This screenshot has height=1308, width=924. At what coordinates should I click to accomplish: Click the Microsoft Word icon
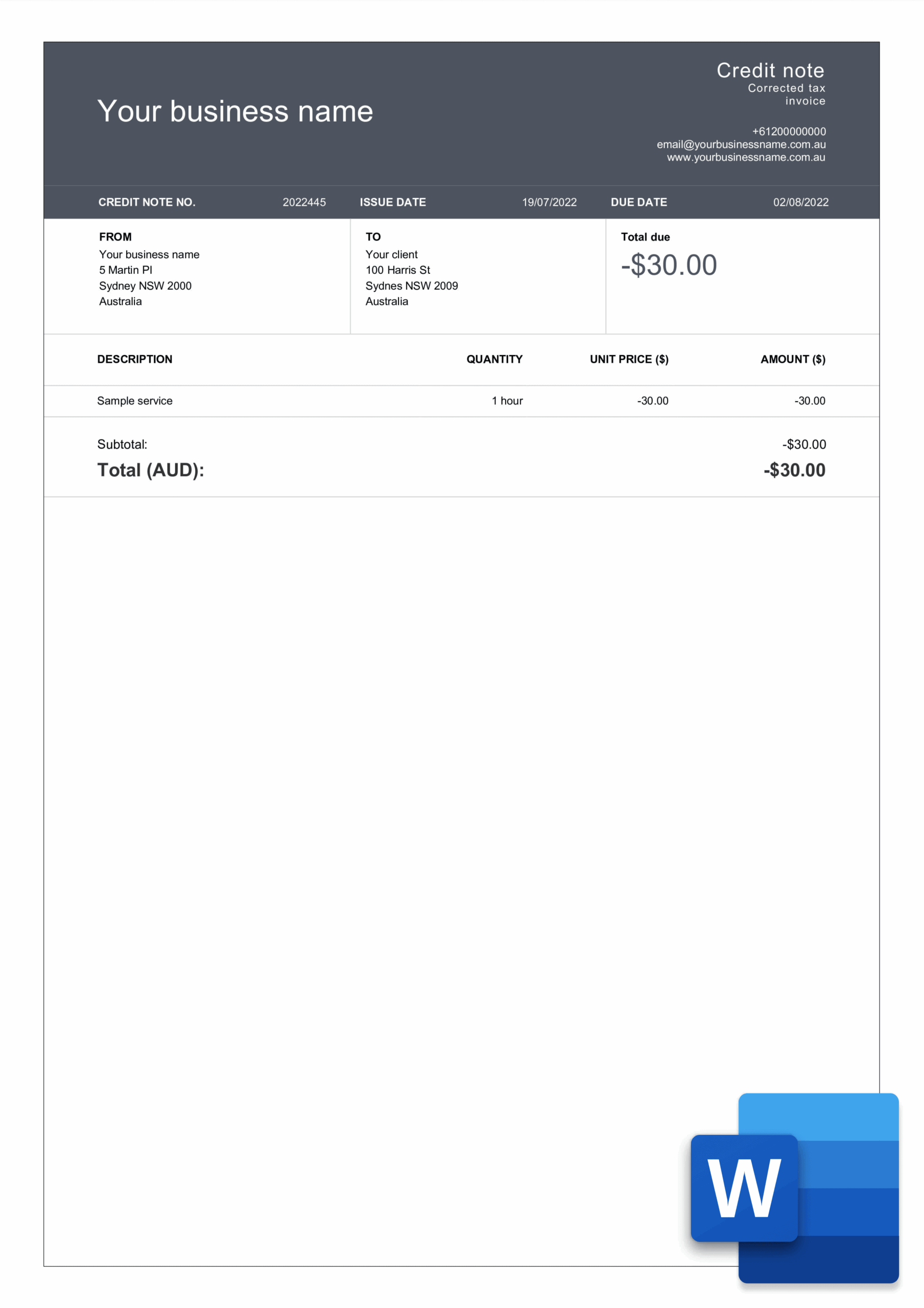794,1187
